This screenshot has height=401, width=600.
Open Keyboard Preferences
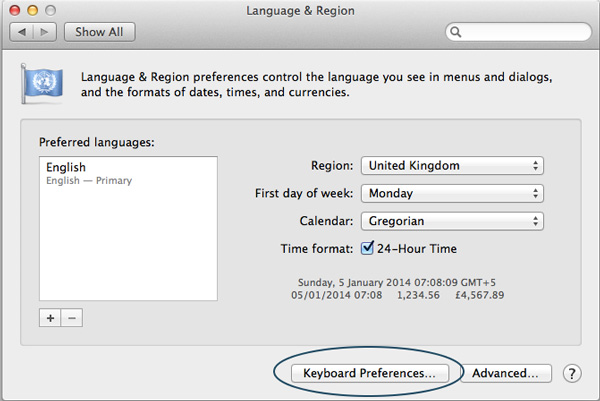click(370, 373)
